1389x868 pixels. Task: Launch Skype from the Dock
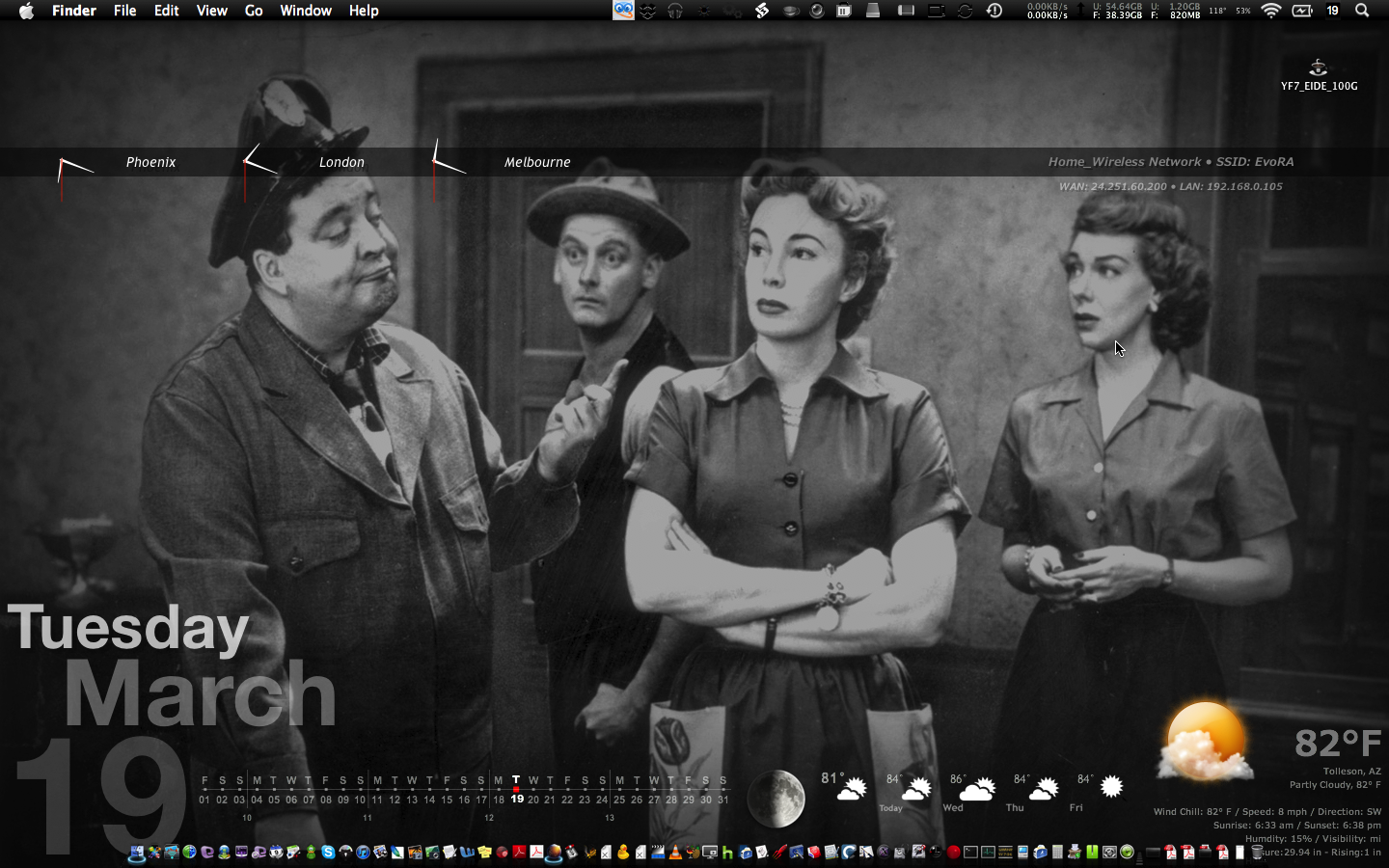pyautogui.click(x=329, y=853)
